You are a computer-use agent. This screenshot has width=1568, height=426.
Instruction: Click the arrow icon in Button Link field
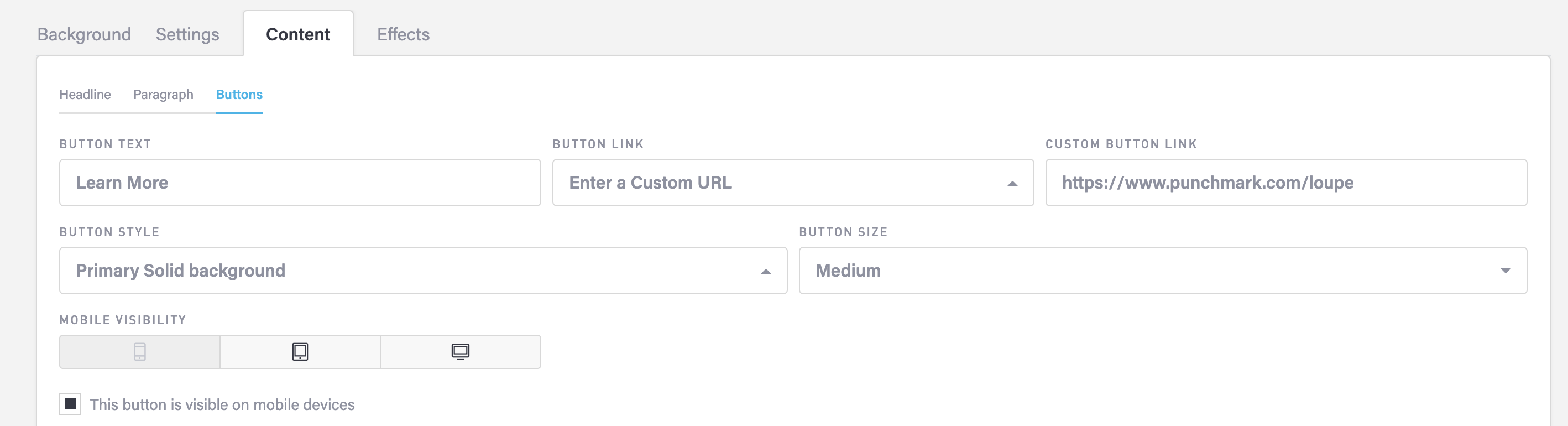(1012, 184)
